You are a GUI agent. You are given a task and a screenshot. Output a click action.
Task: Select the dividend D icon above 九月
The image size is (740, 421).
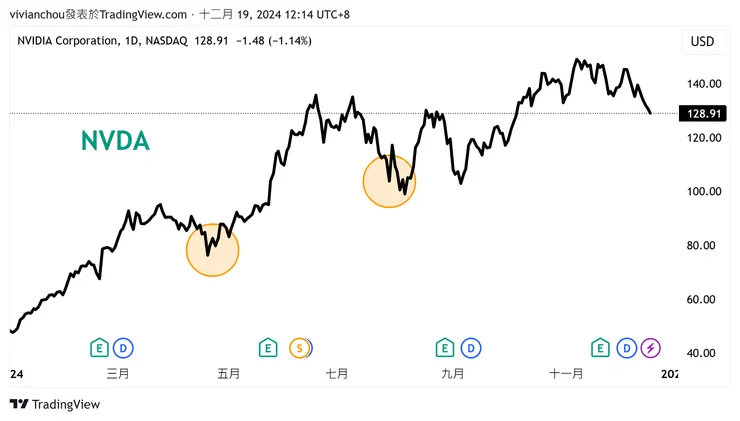(470, 348)
